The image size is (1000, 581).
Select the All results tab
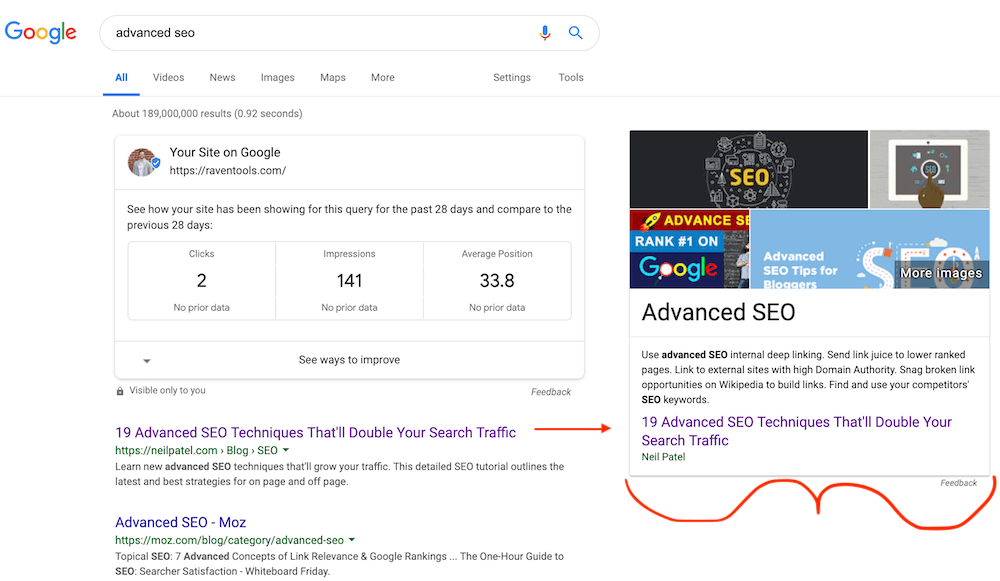[x=121, y=77]
